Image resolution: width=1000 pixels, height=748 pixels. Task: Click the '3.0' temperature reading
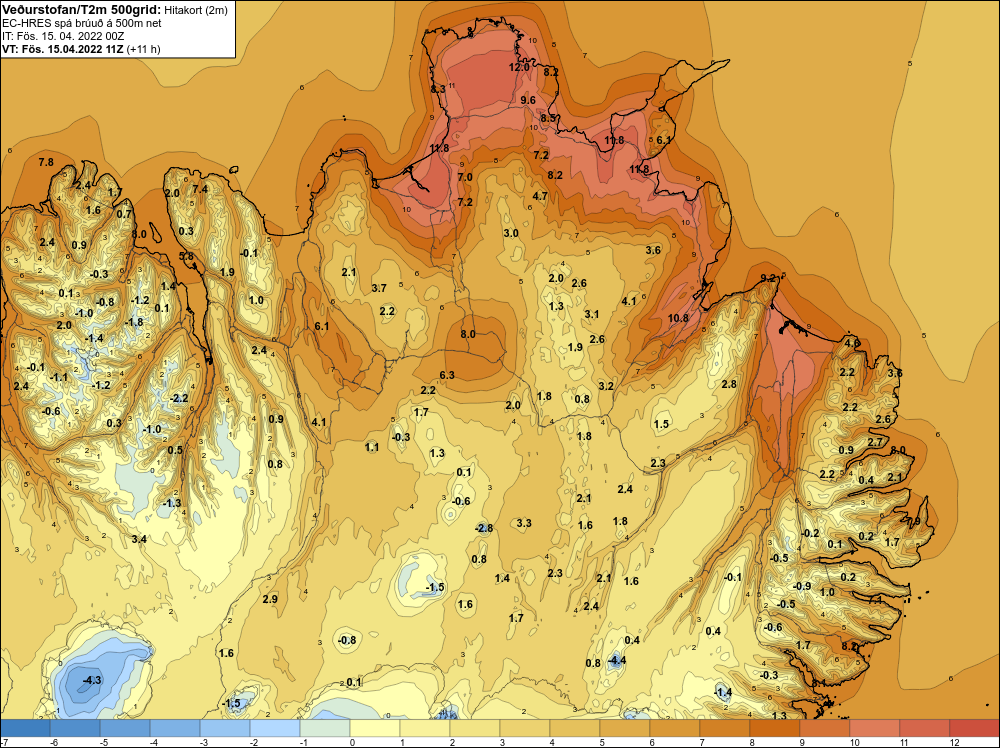(x=511, y=233)
